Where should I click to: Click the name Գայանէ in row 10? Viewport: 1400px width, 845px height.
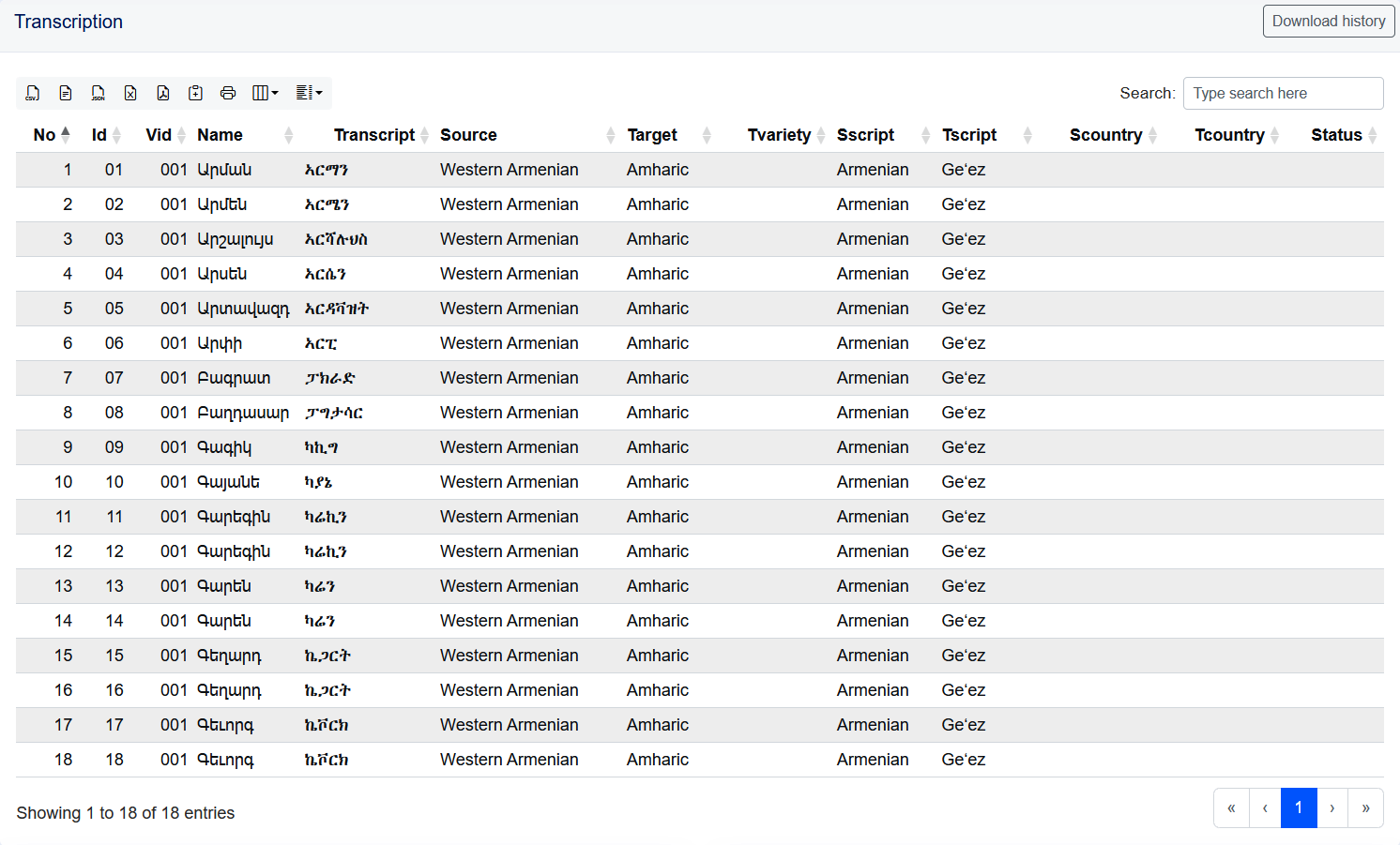(228, 482)
